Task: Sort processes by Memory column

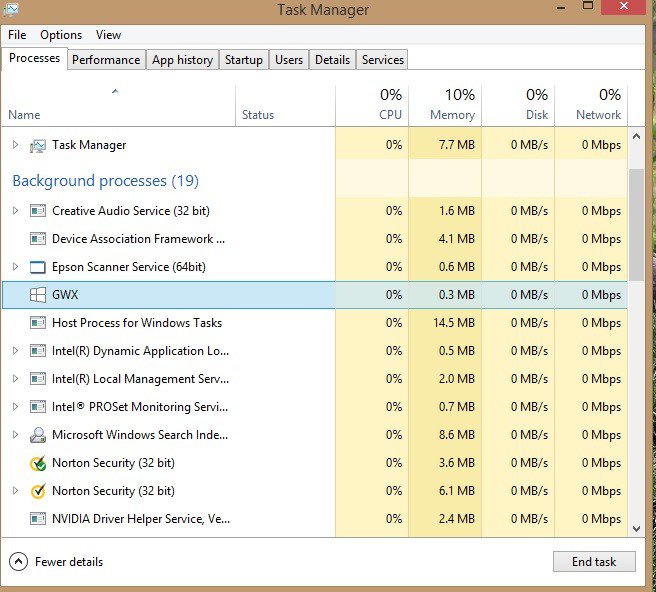Action: tap(451, 104)
